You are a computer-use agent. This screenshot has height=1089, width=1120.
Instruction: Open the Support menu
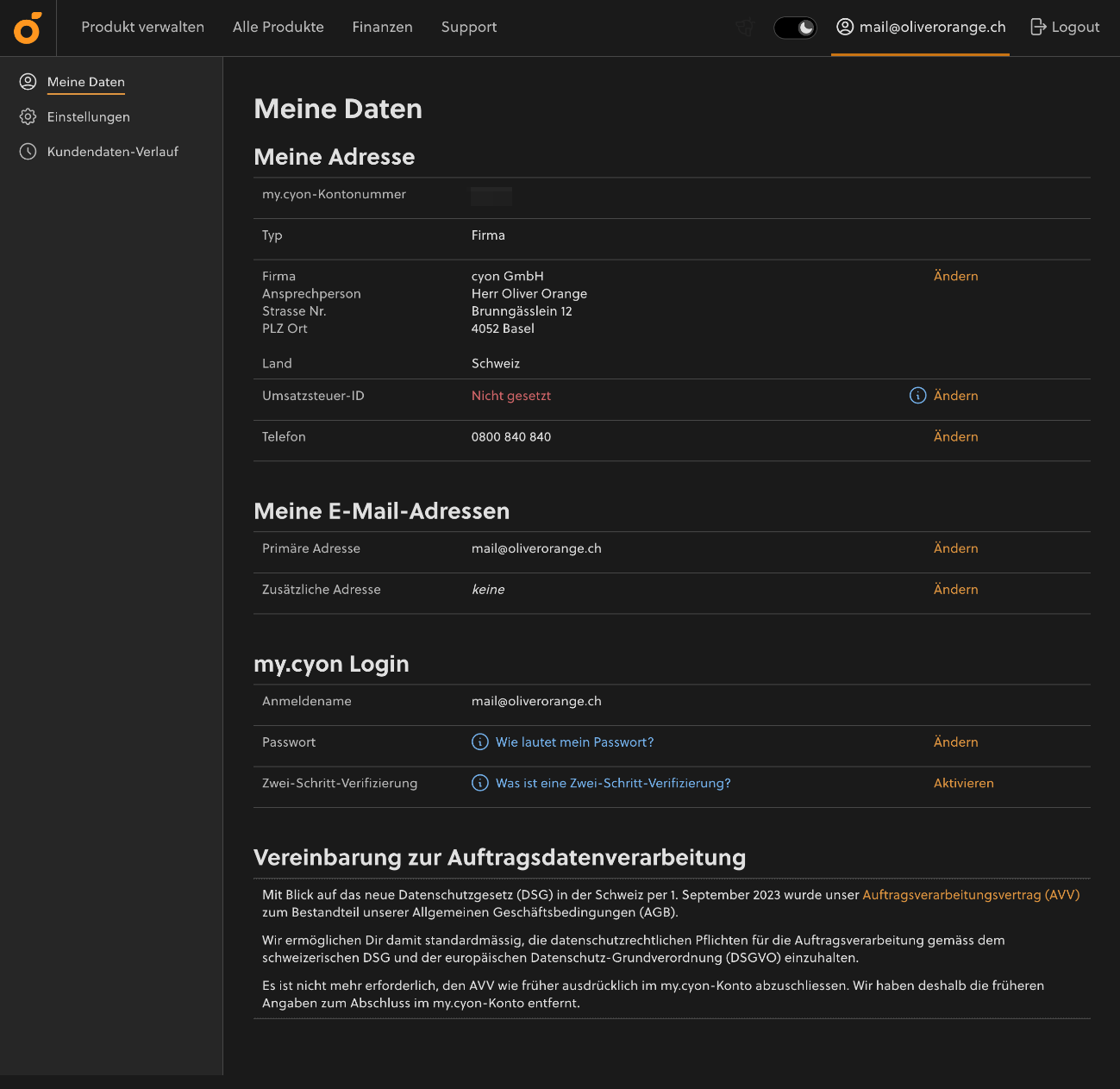[469, 28]
